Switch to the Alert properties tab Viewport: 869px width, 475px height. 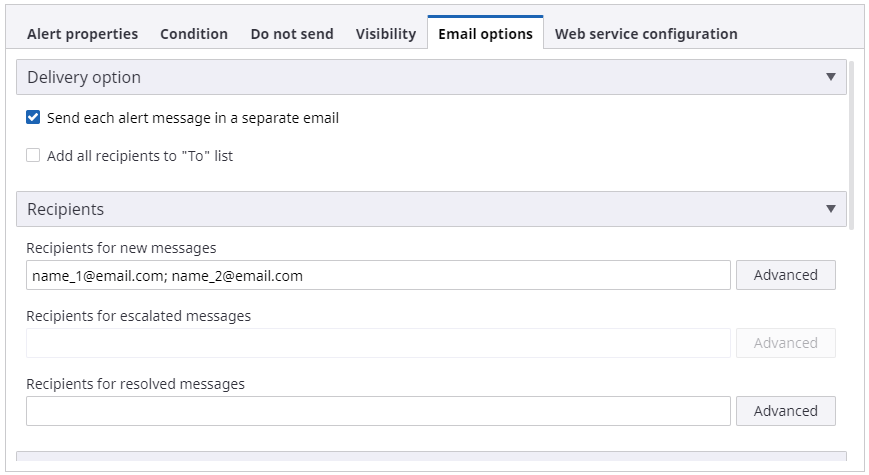82,34
